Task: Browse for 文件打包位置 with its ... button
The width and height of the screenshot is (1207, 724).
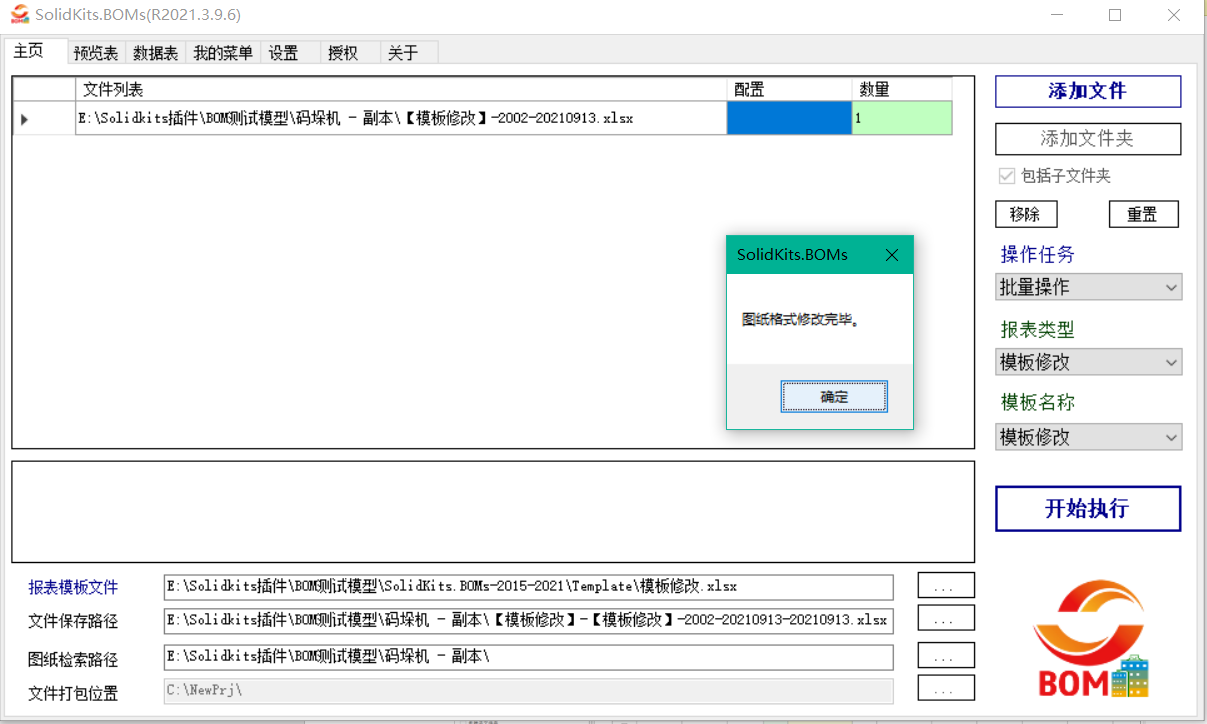Action: (946, 689)
